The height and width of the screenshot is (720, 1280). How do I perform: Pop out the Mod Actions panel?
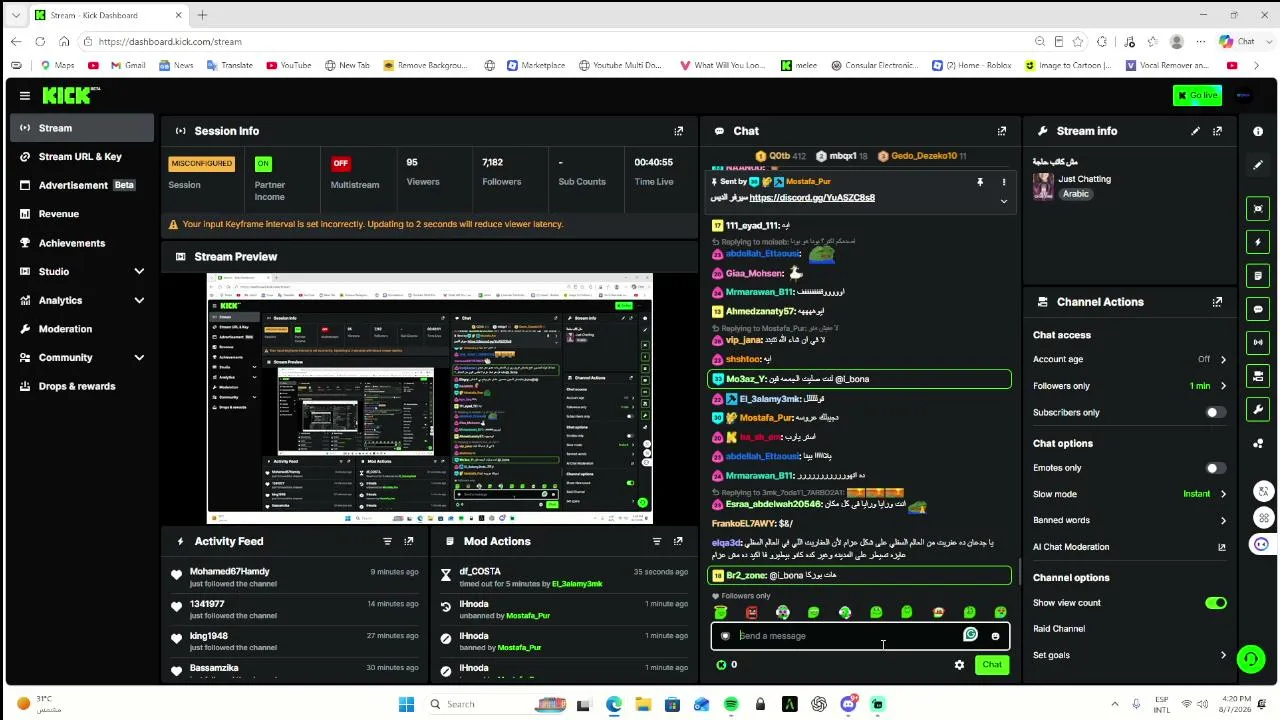tap(678, 541)
